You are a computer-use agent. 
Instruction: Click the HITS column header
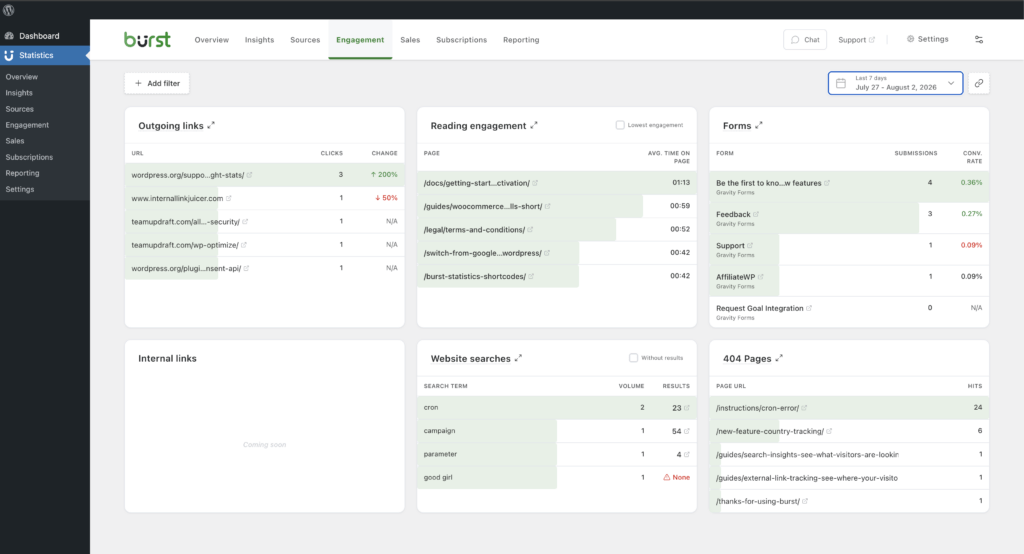pyautogui.click(x=974, y=386)
